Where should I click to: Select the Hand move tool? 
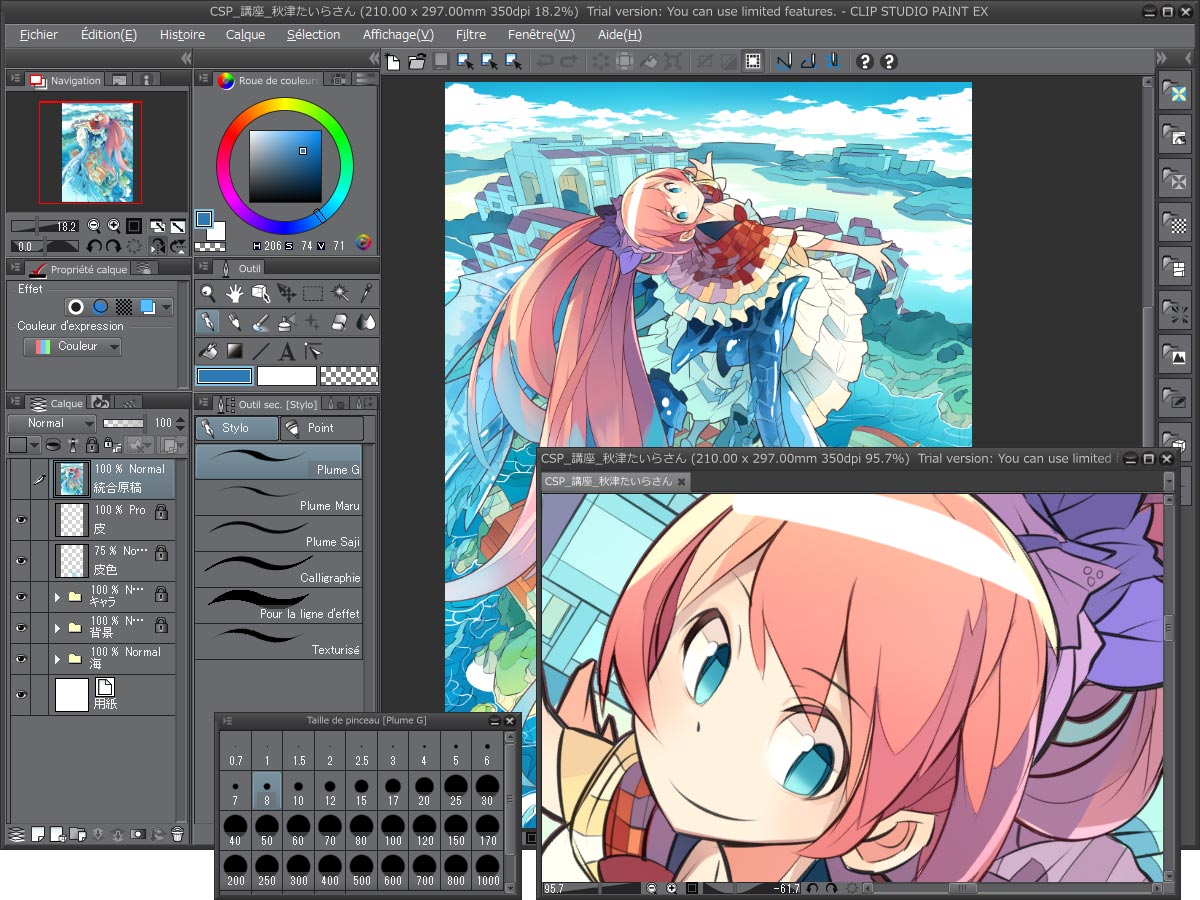[235, 293]
